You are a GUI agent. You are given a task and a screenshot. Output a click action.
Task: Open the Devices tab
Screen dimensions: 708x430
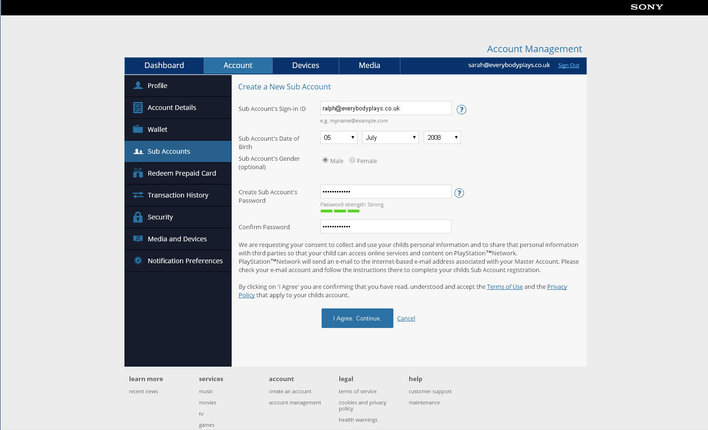point(305,66)
